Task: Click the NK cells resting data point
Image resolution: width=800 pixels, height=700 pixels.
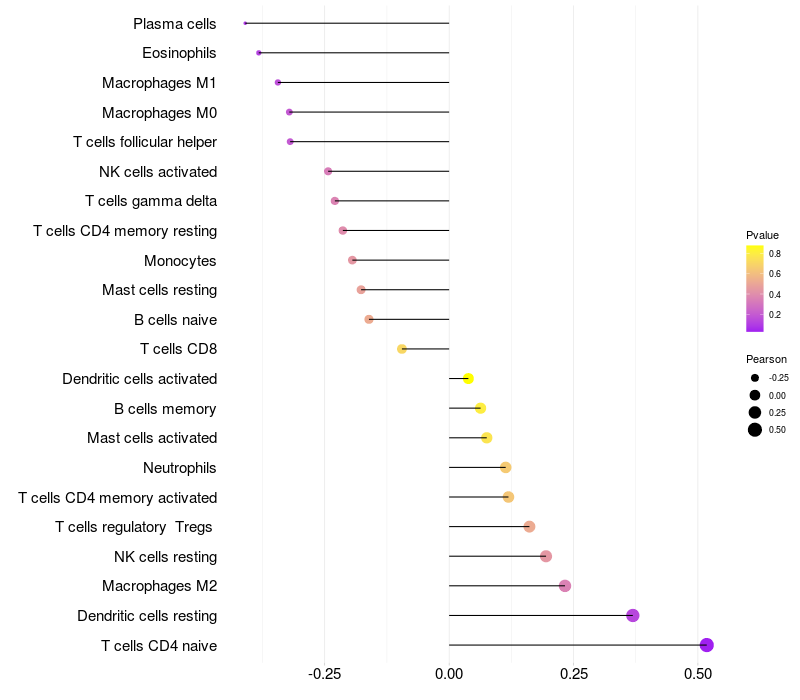Action: (546, 556)
